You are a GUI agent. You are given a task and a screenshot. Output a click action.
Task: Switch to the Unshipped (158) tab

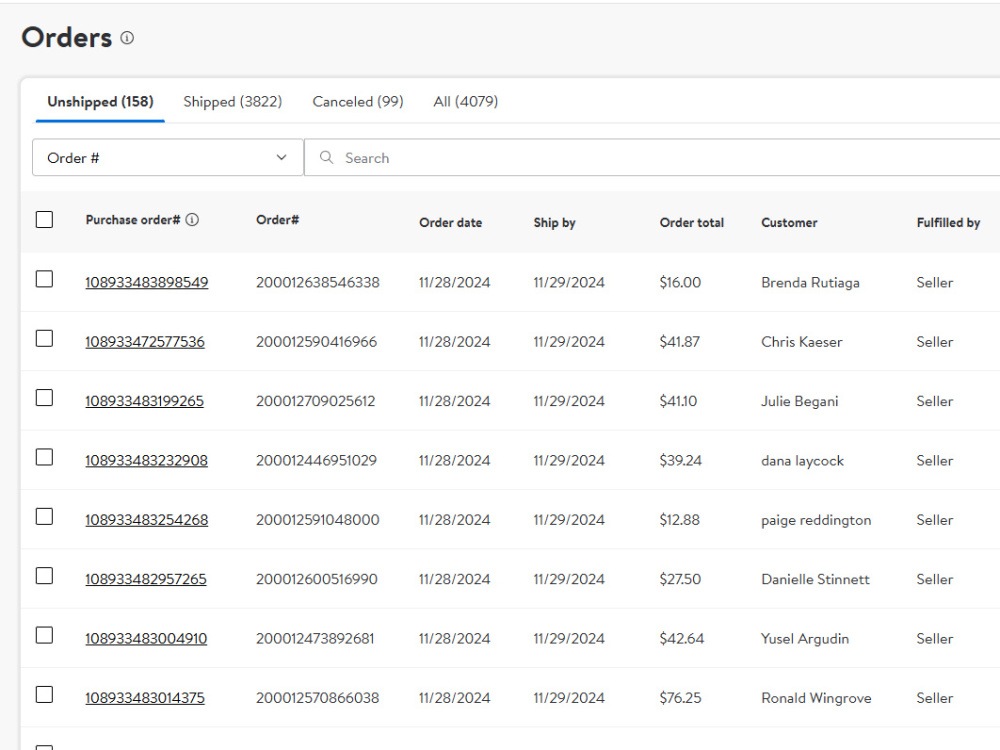coord(100,102)
